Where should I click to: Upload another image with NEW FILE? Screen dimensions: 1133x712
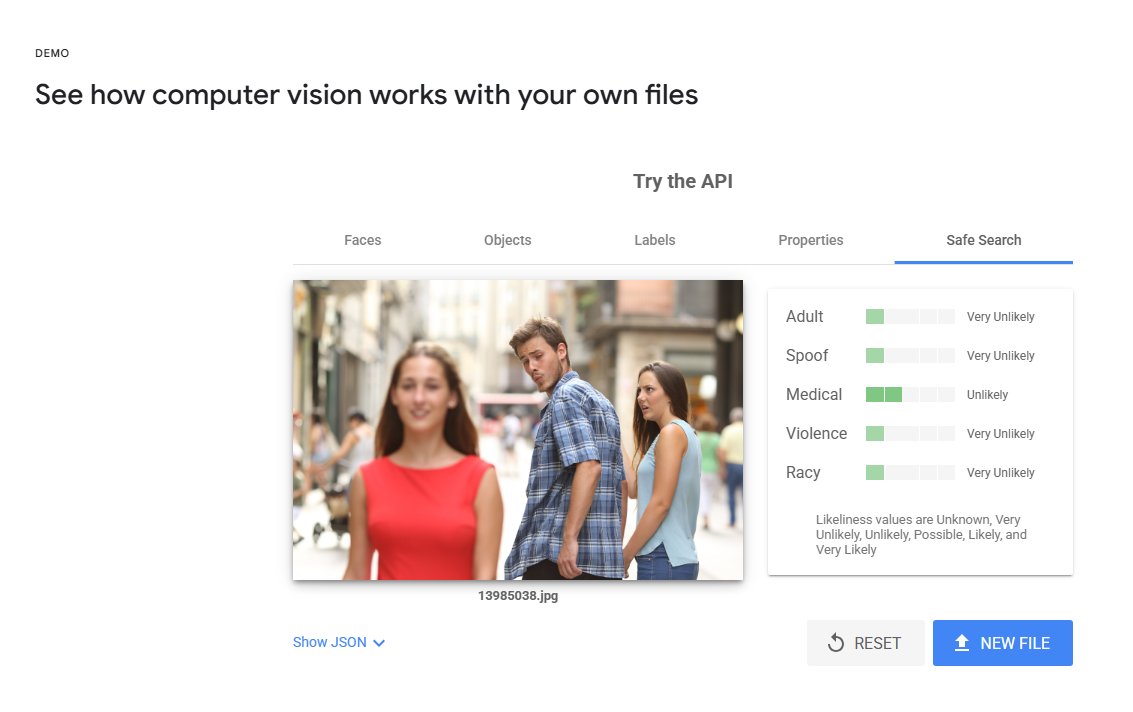click(1003, 643)
